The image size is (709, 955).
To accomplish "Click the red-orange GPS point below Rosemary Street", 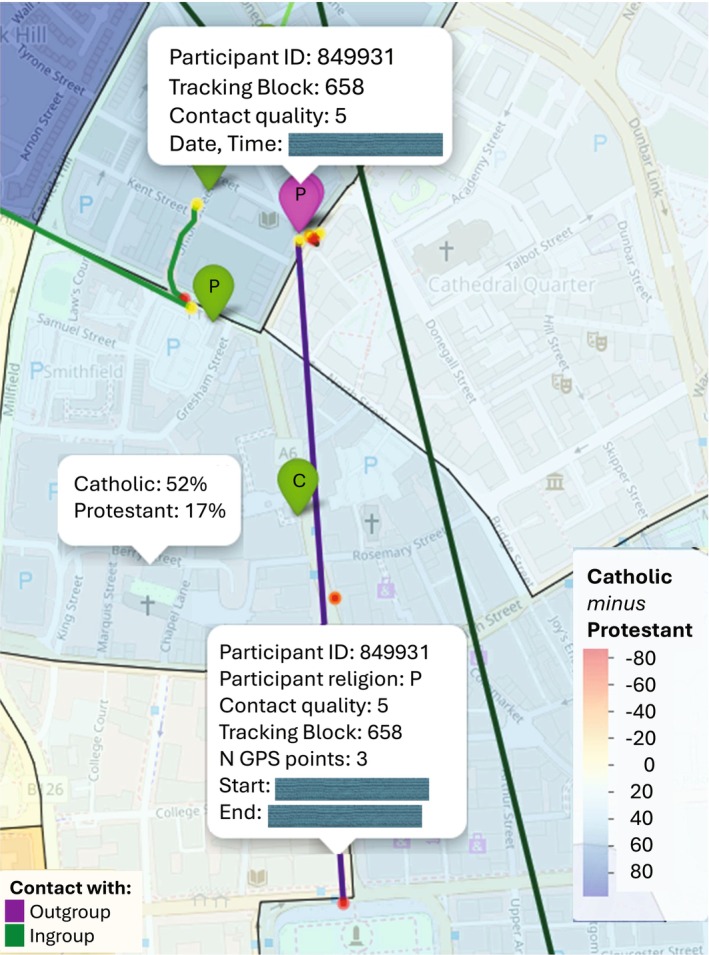I will 334,598.
